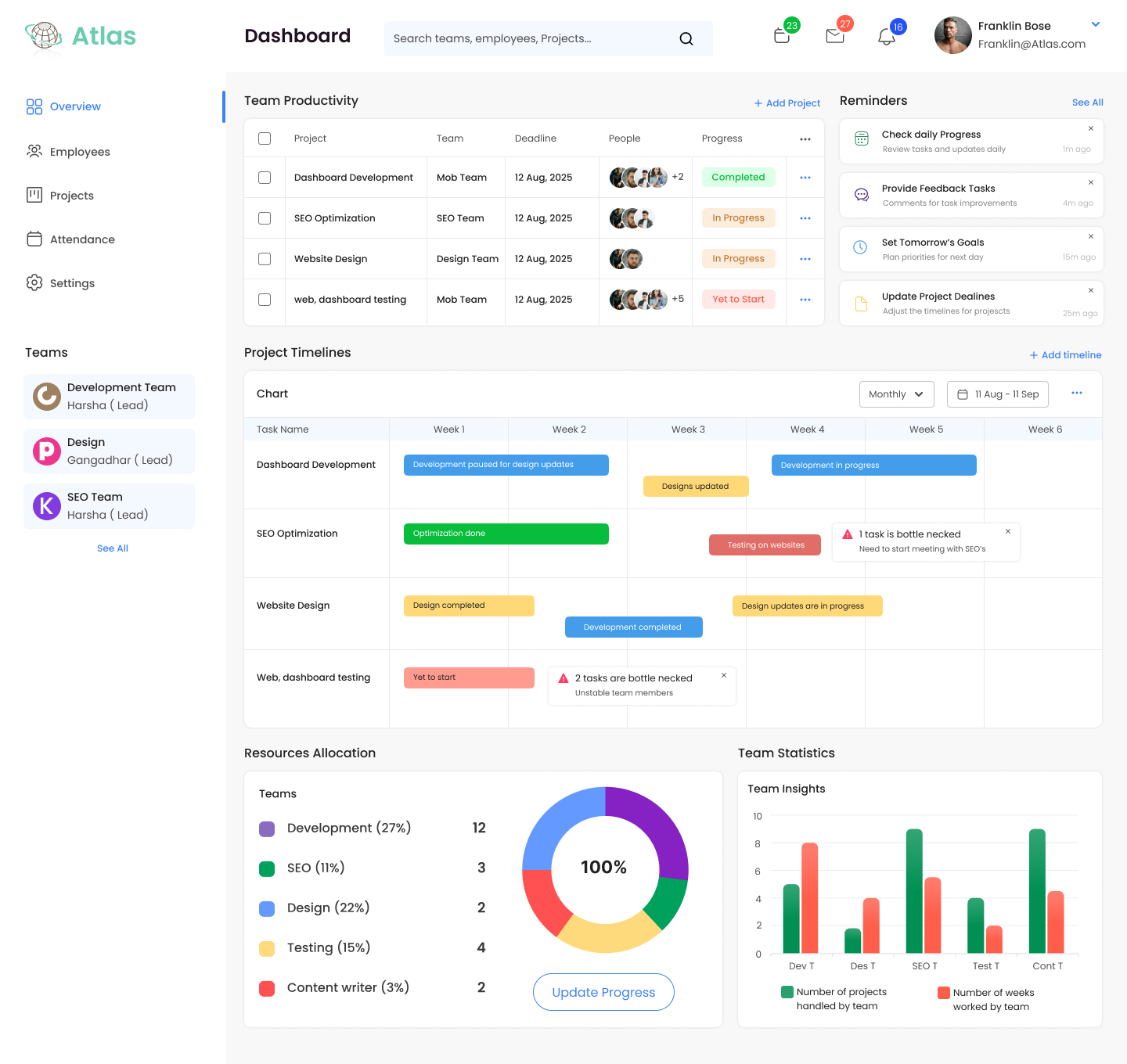Open the Monthly chart dropdown
This screenshot has height=1064, width=1127.
pyautogui.click(x=896, y=394)
